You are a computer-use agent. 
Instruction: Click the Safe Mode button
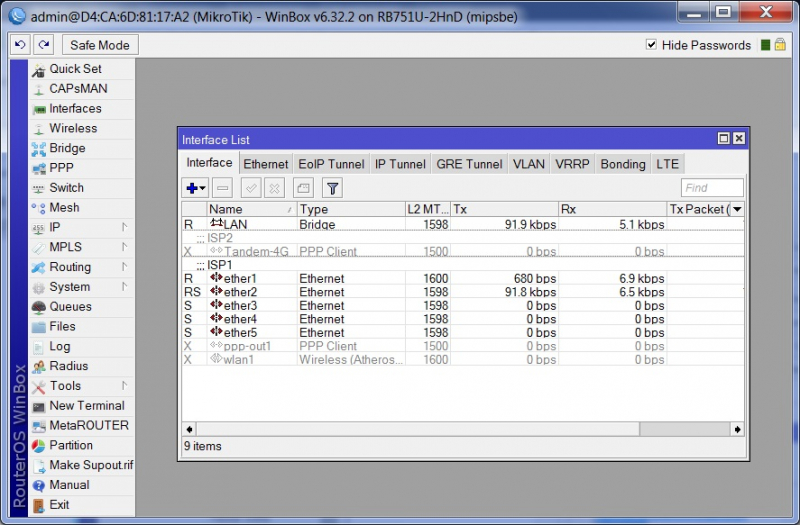click(100, 45)
